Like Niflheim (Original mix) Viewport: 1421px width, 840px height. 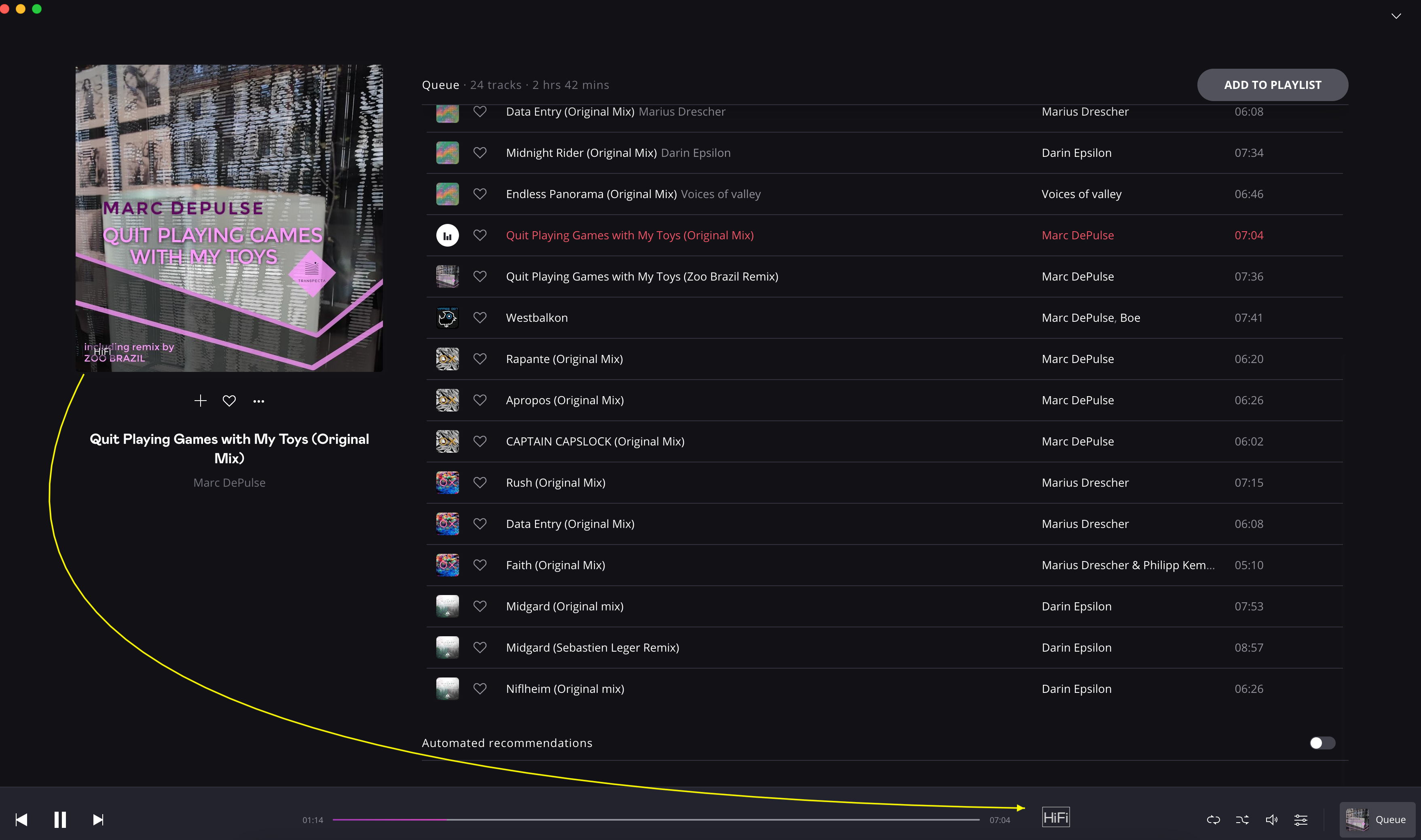click(x=480, y=689)
